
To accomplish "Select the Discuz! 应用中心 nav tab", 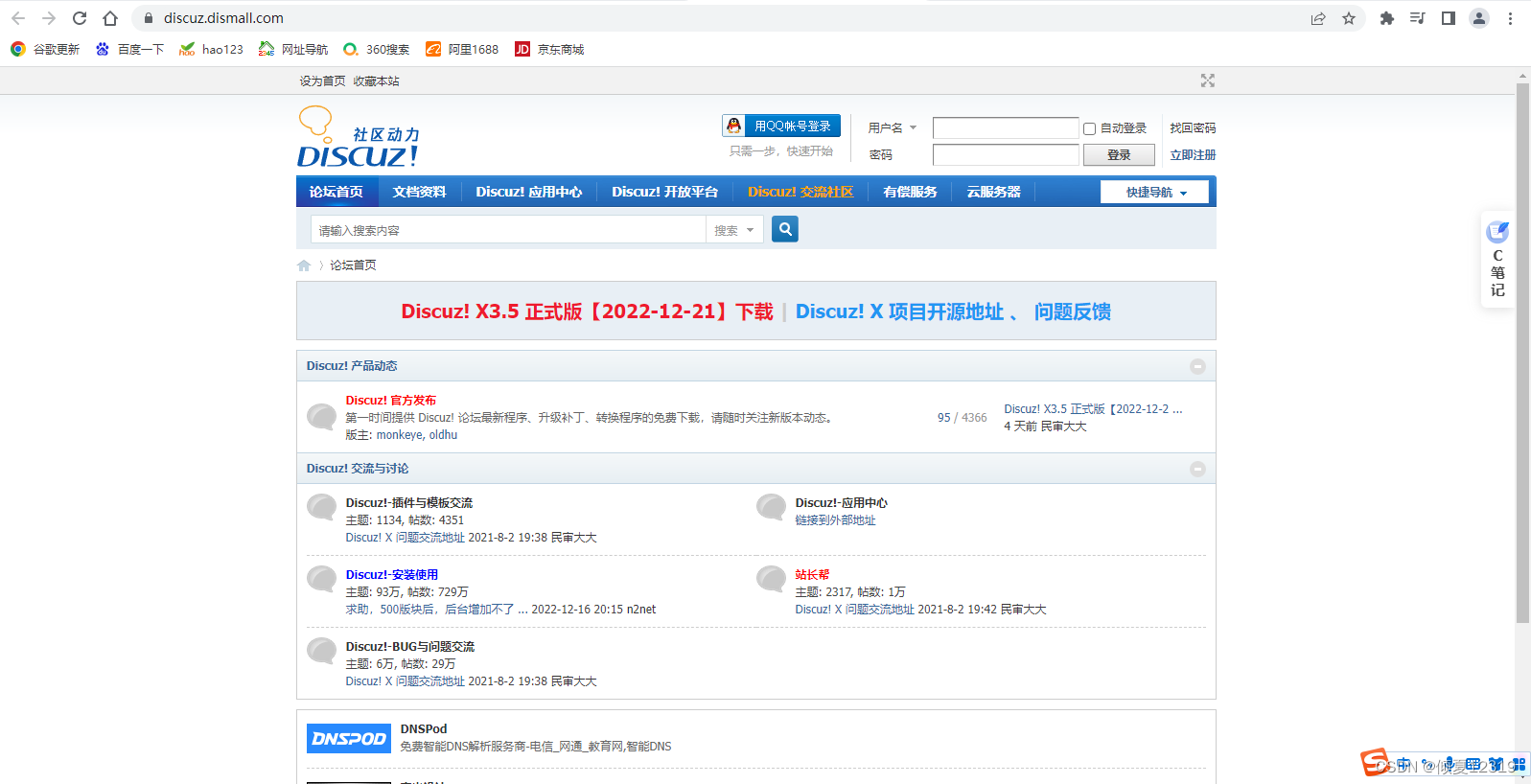I will [529, 192].
